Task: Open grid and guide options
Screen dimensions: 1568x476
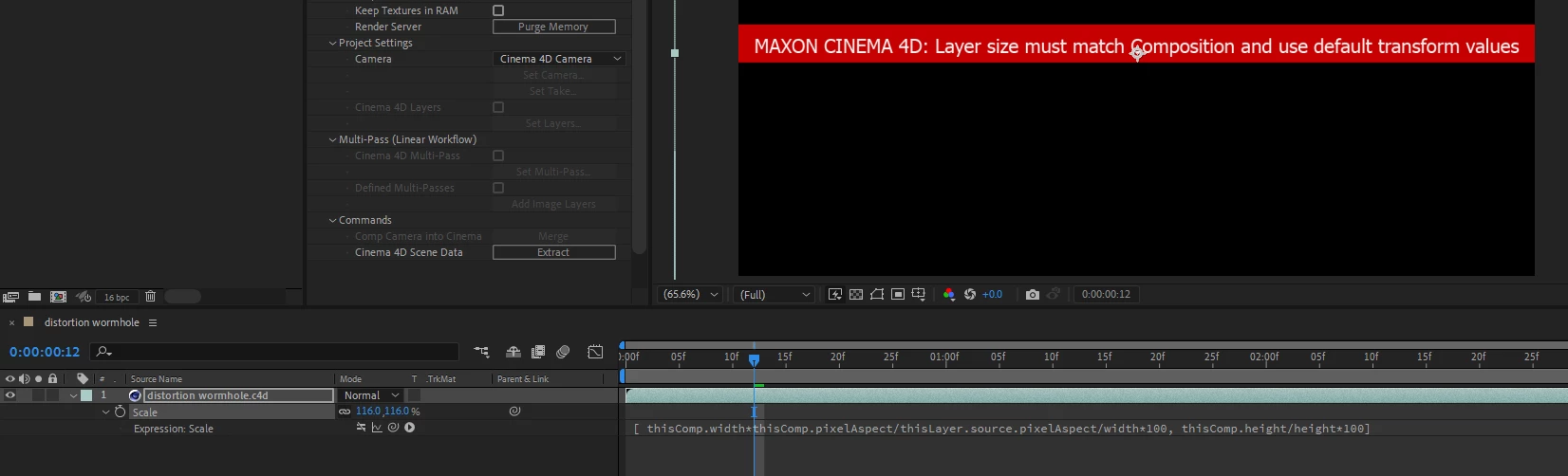Action: click(918, 294)
